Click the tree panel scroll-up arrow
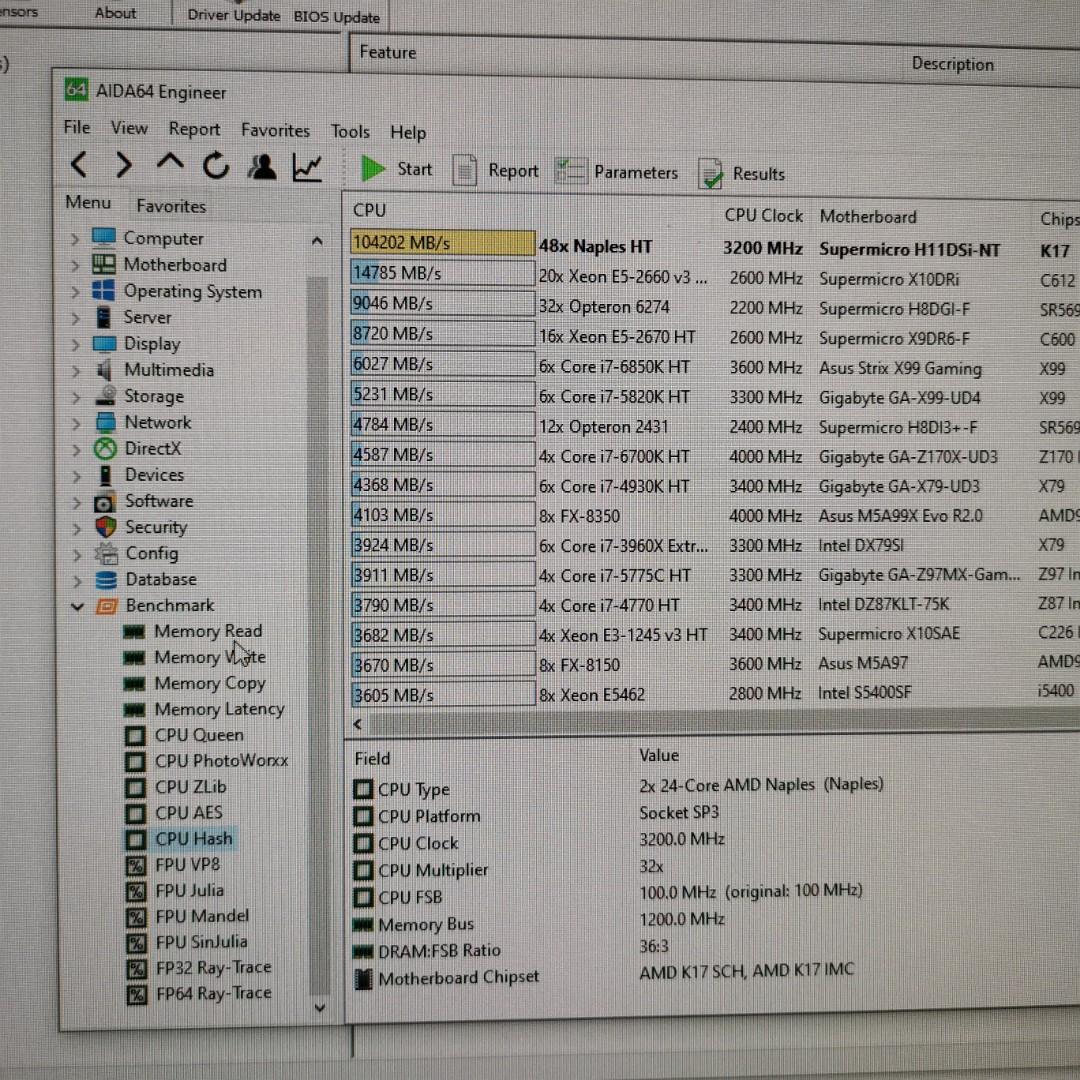Screen dimensions: 1080x1080 317,240
